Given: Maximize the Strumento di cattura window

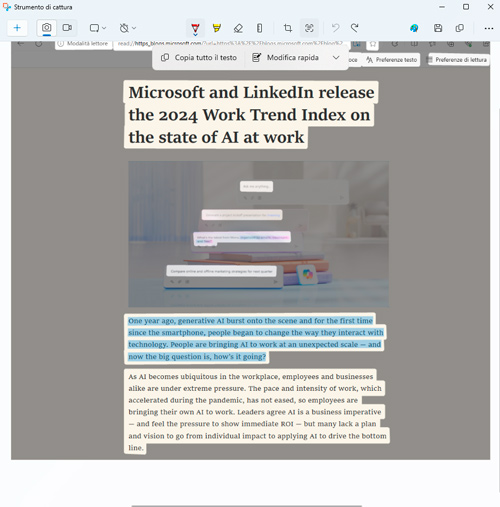Looking at the screenshot, I should [466, 7].
